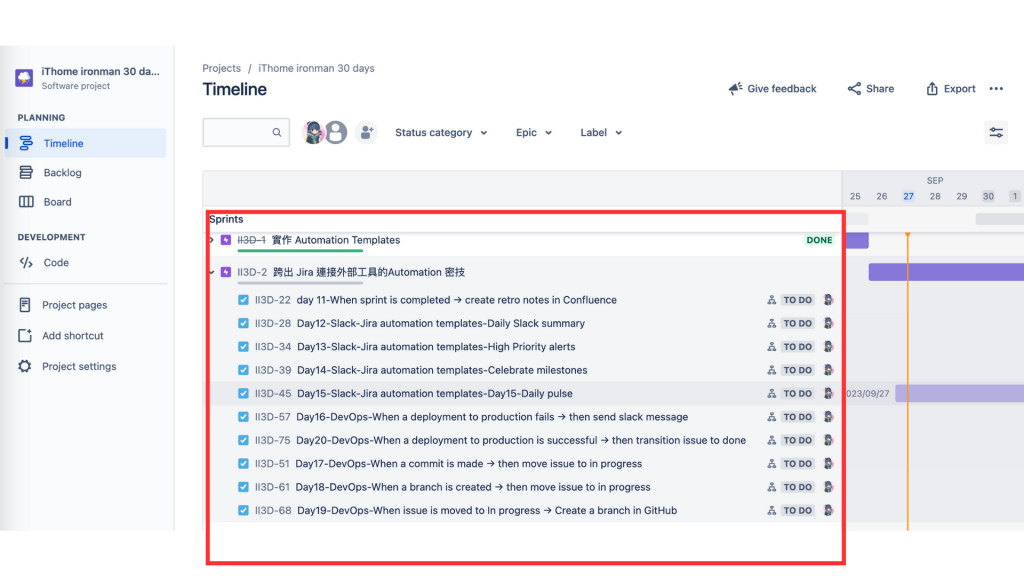This screenshot has height=576, width=1024.
Task: Click the child-issue icon on II3D-22 row
Action: pos(771,300)
